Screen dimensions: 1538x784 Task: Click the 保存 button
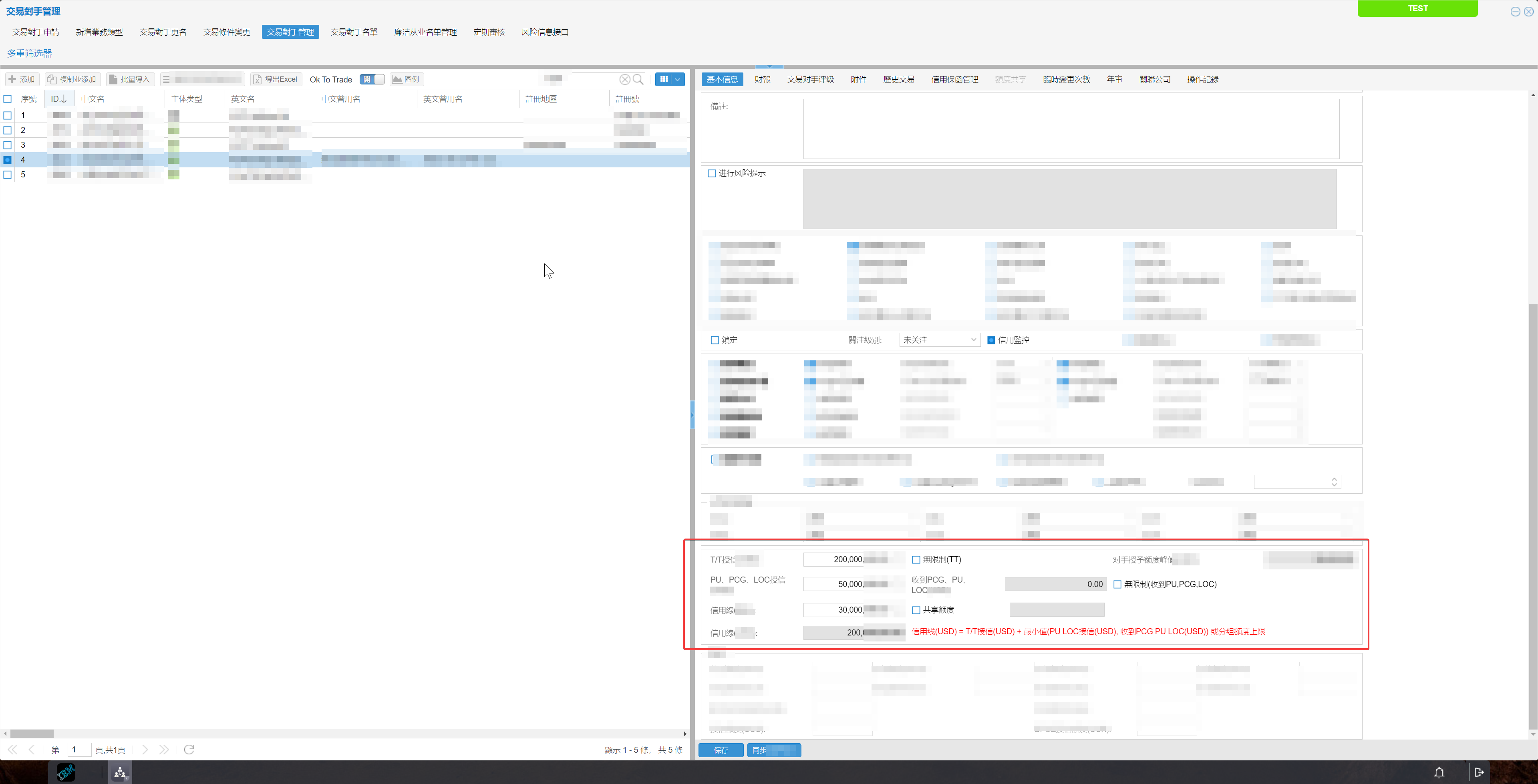(721, 750)
